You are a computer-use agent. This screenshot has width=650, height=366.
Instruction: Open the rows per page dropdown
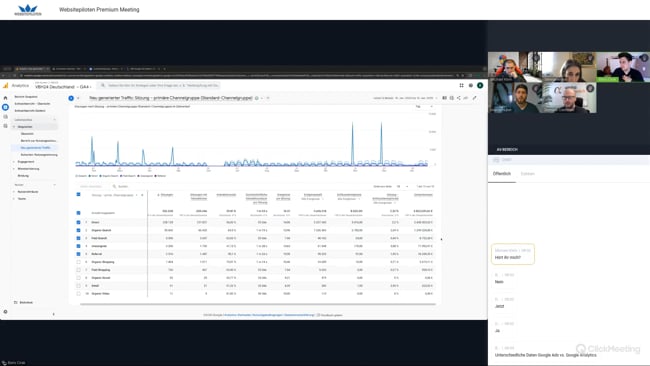coord(402,187)
